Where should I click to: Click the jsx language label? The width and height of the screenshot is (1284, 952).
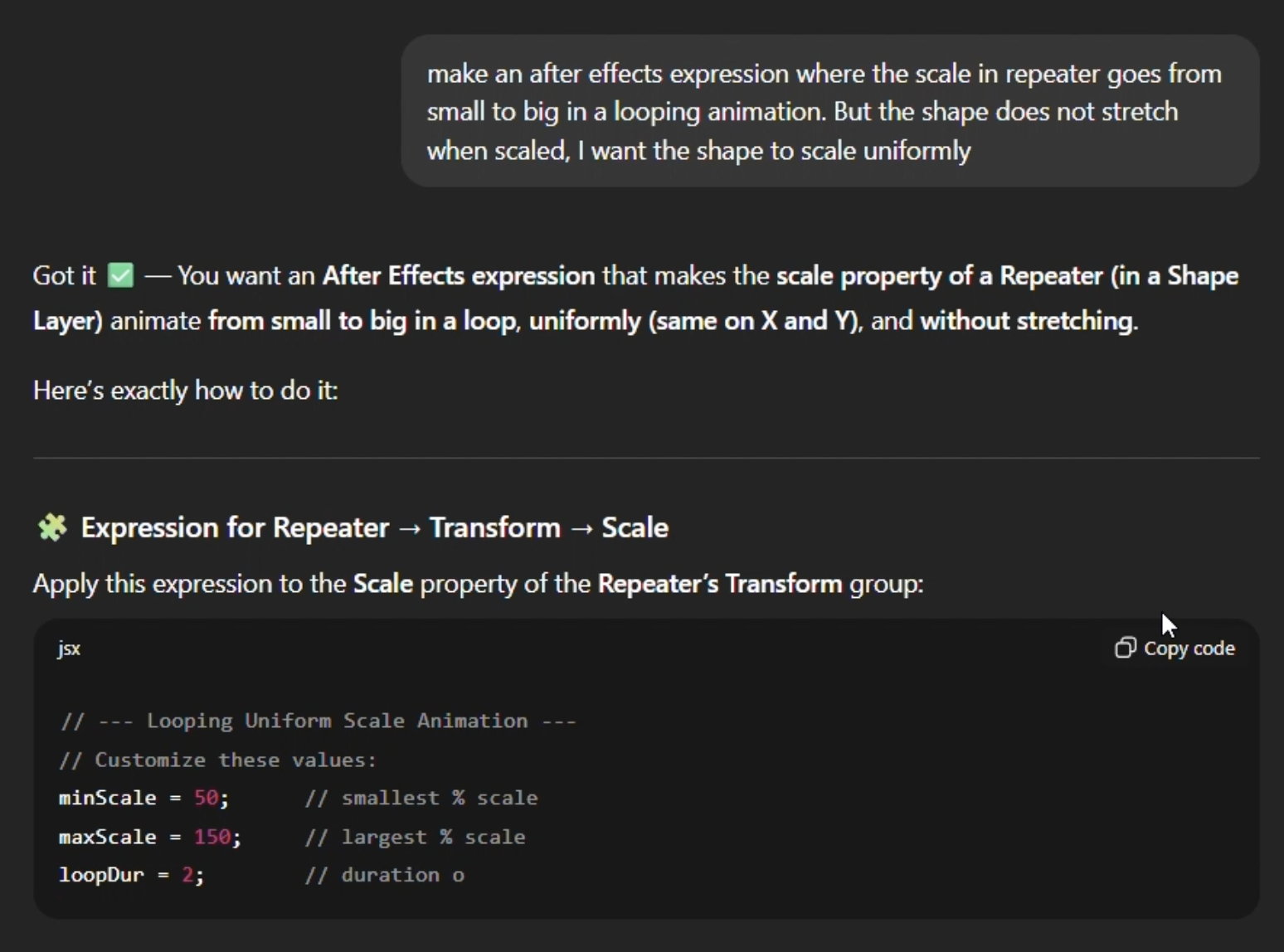tap(69, 648)
